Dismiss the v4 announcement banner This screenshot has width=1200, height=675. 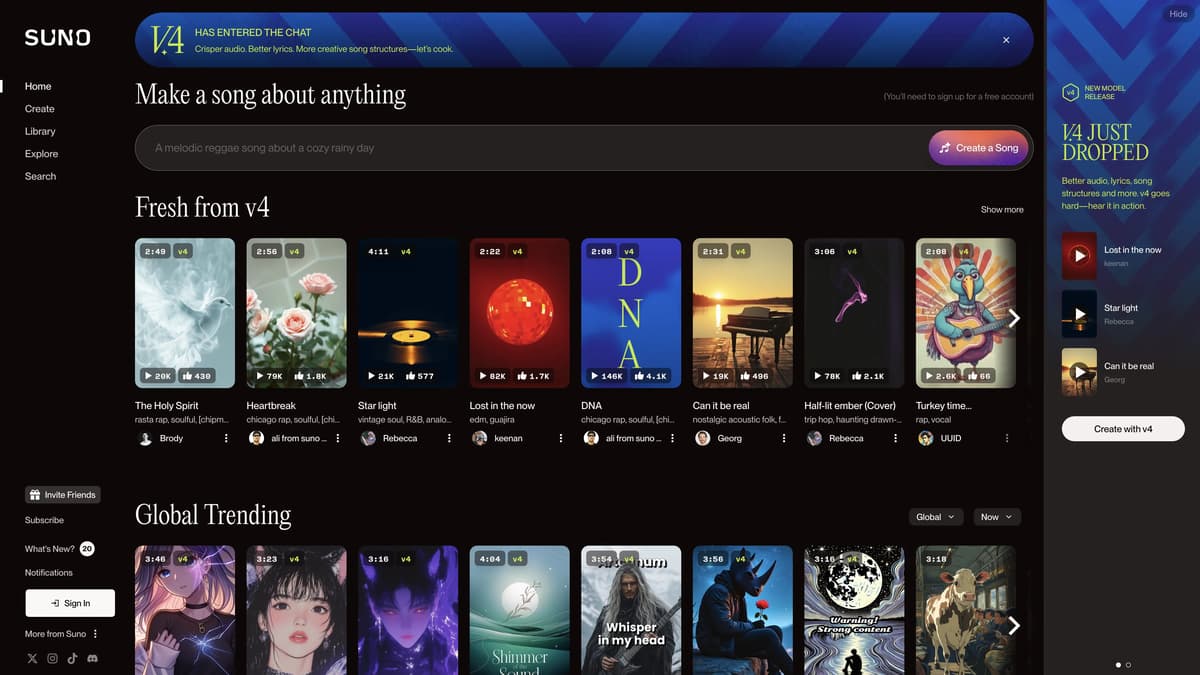click(1006, 40)
